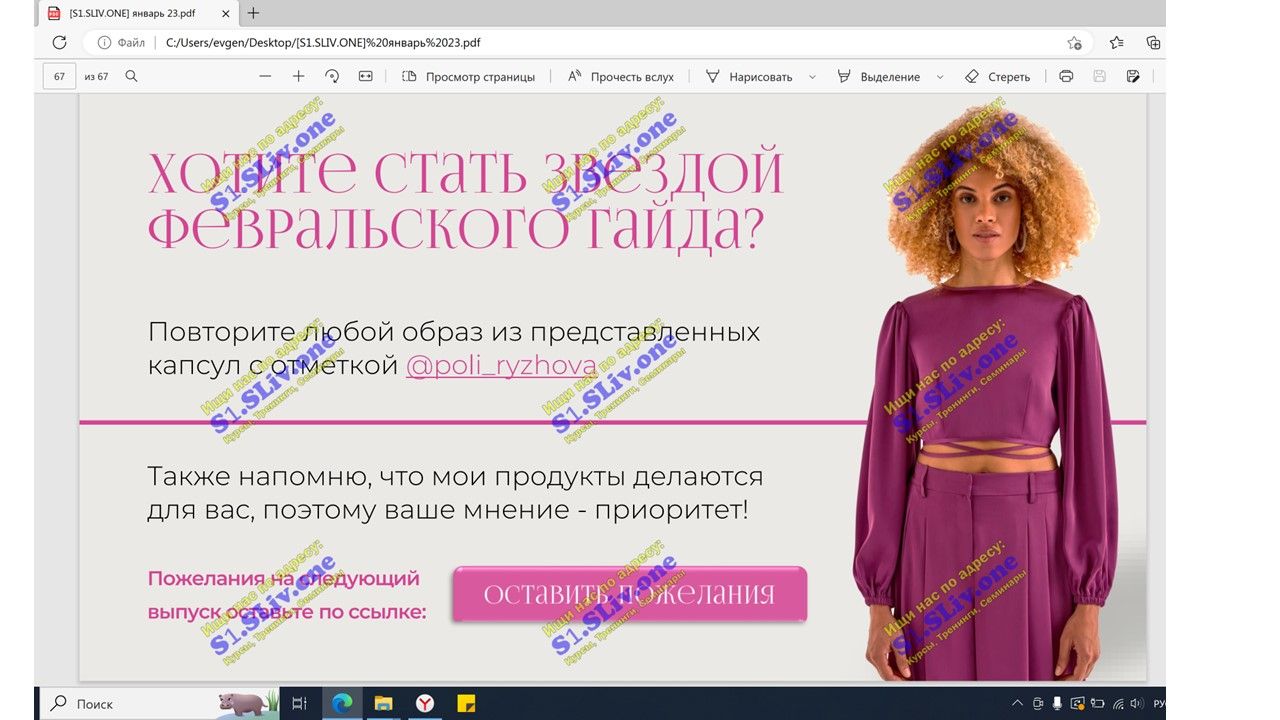1280x720 pixels.
Task: Toggle the Draw (Нарисовать) tool
Action: pos(749,76)
